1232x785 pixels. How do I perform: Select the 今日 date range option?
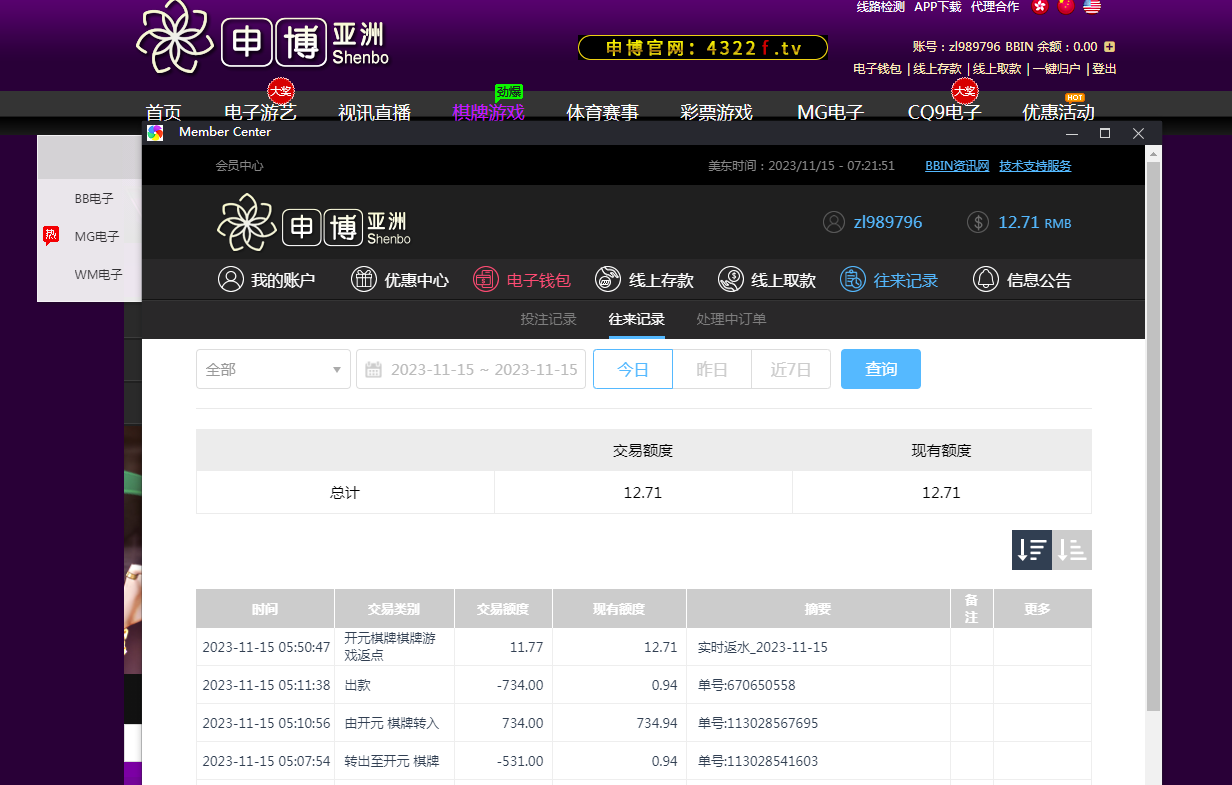633,369
